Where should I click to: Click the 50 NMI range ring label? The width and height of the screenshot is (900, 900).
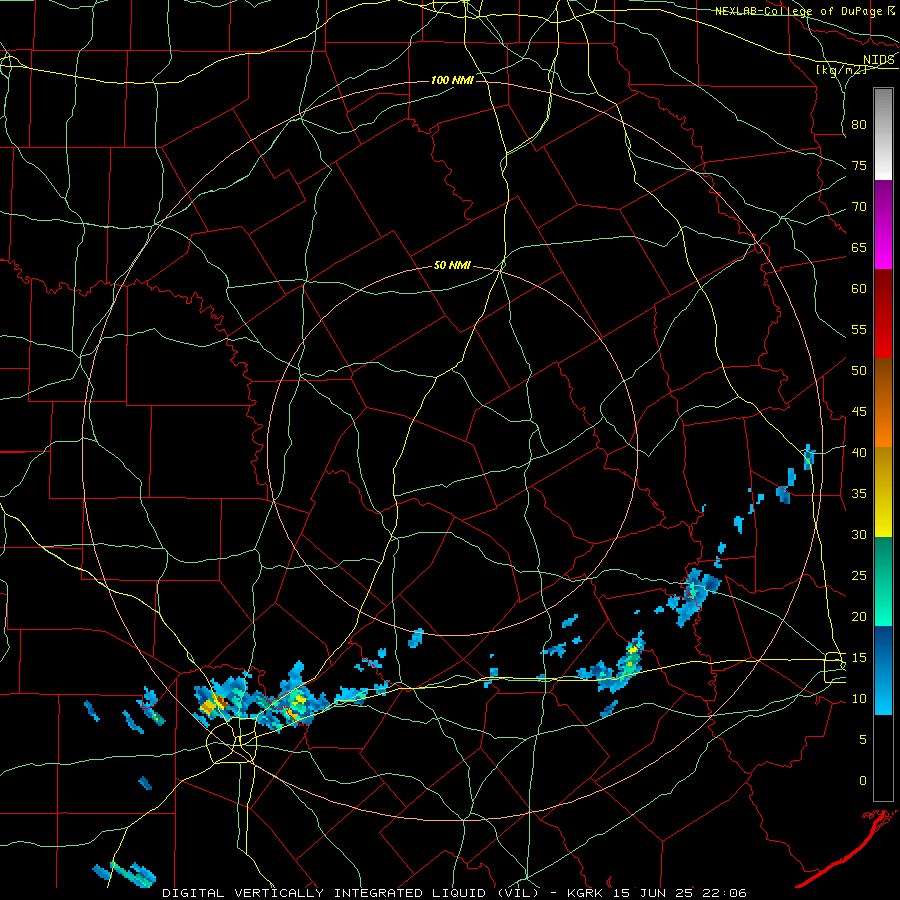coord(452,265)
